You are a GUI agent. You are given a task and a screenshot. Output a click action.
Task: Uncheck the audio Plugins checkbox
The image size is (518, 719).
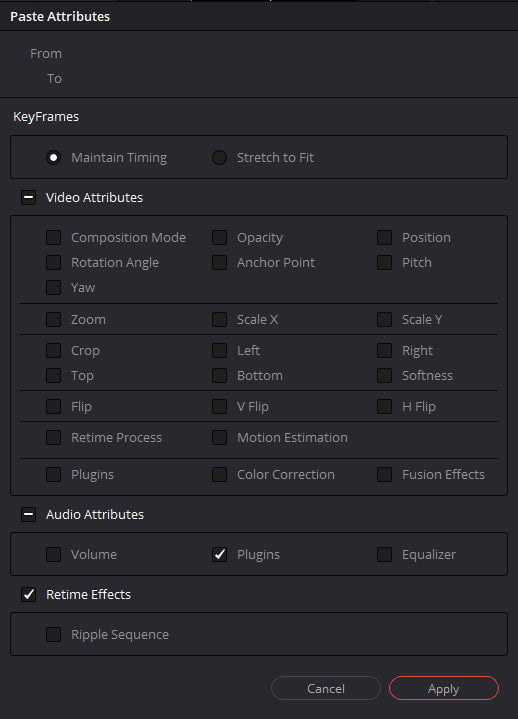[219, 555]
